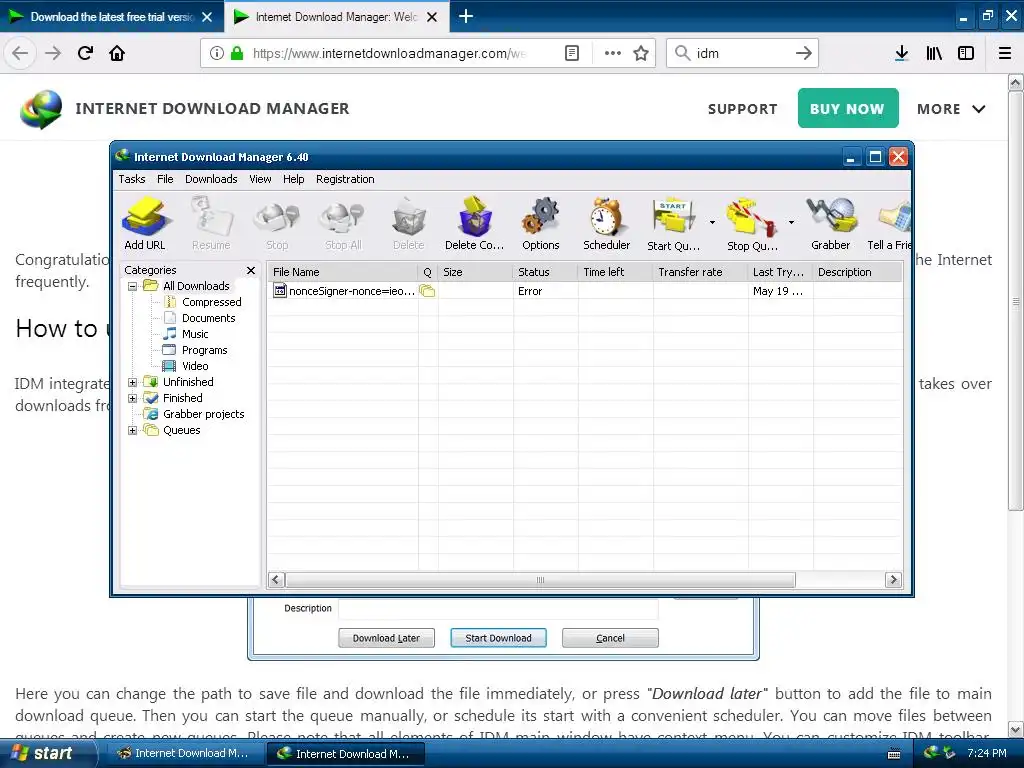The height and width of the screenshot is (768, 1024).
Task: Bookmark this page with star icon
Action: tap(641, 54)
